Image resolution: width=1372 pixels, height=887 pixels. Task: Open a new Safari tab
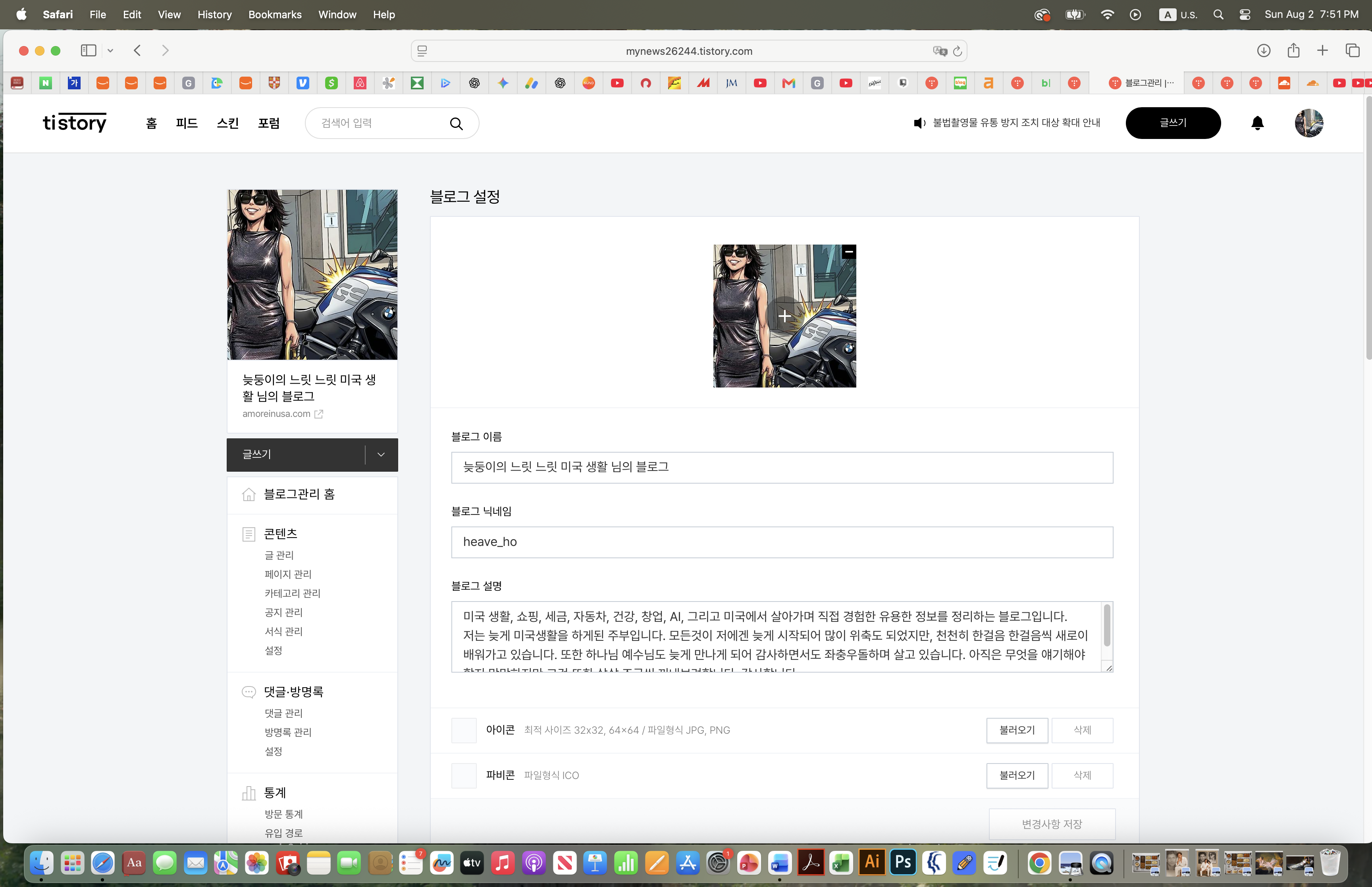pos(1322,51)
